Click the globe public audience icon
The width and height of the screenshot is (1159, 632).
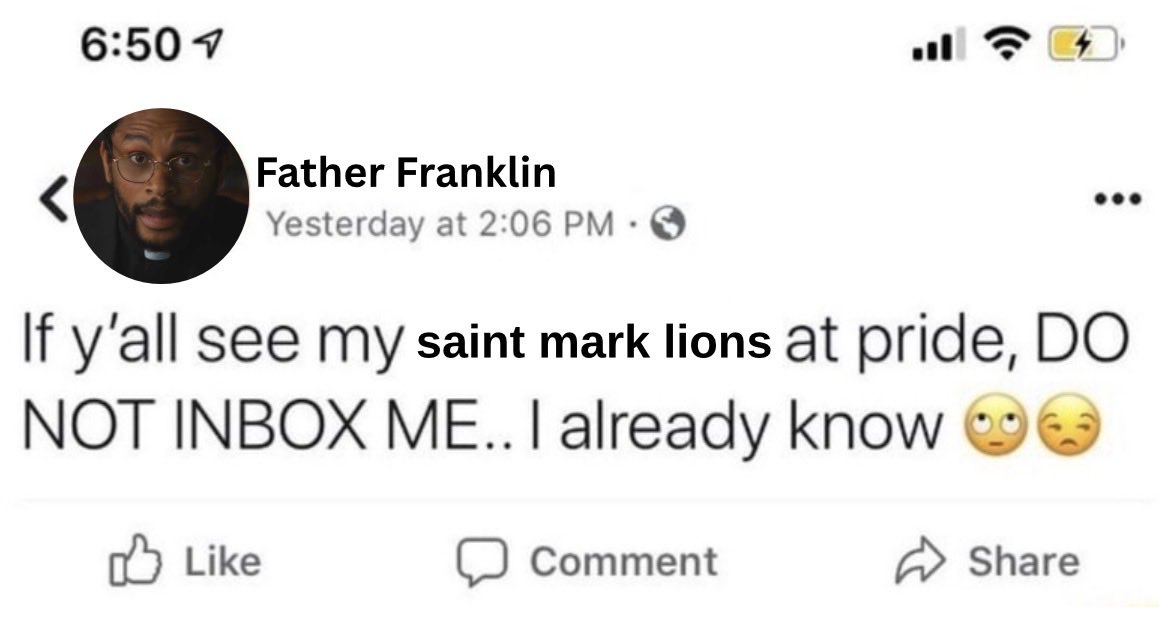[667, 223]
